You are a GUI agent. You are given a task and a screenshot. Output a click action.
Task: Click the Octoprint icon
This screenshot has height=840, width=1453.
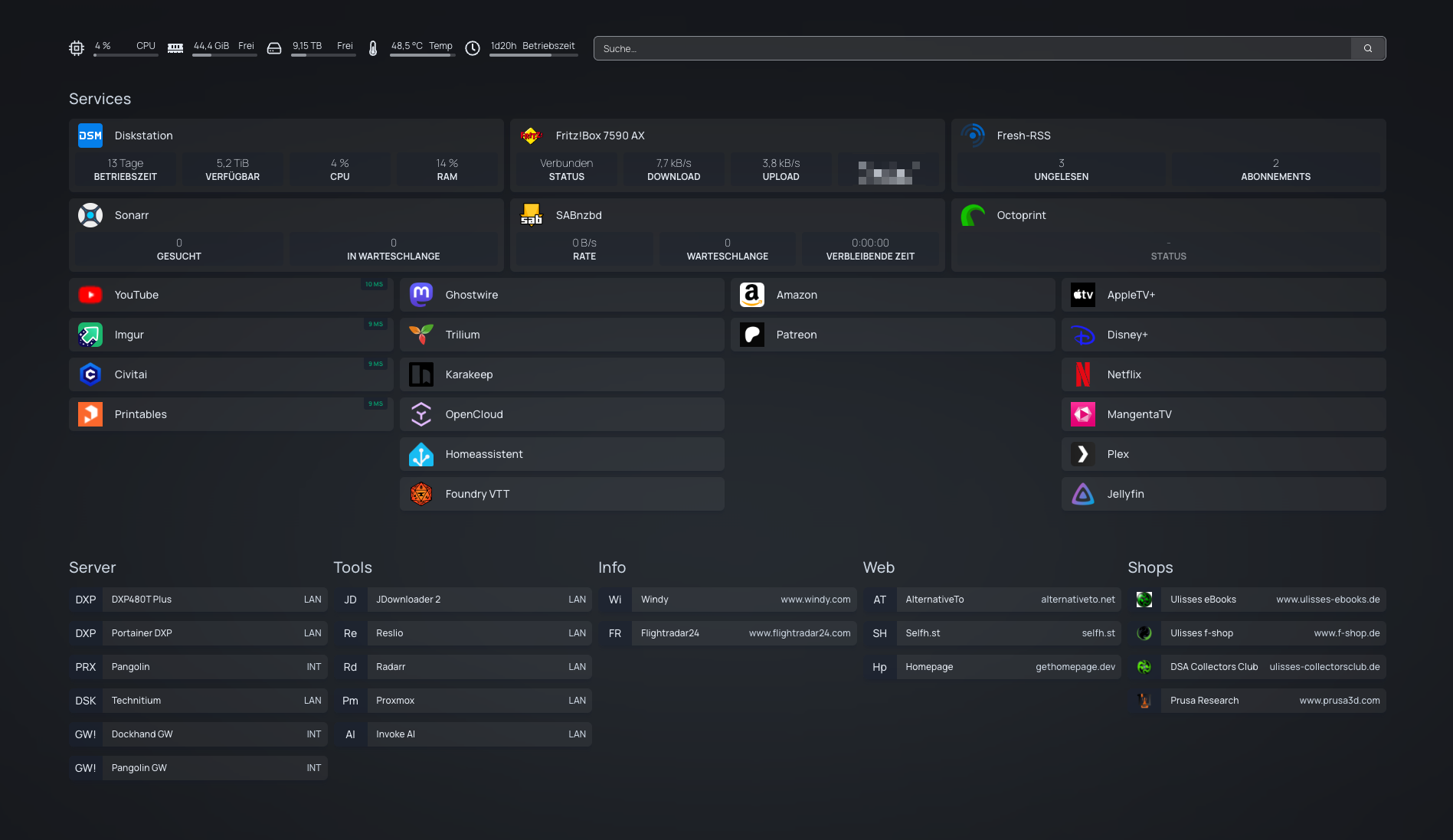[973, 215]
